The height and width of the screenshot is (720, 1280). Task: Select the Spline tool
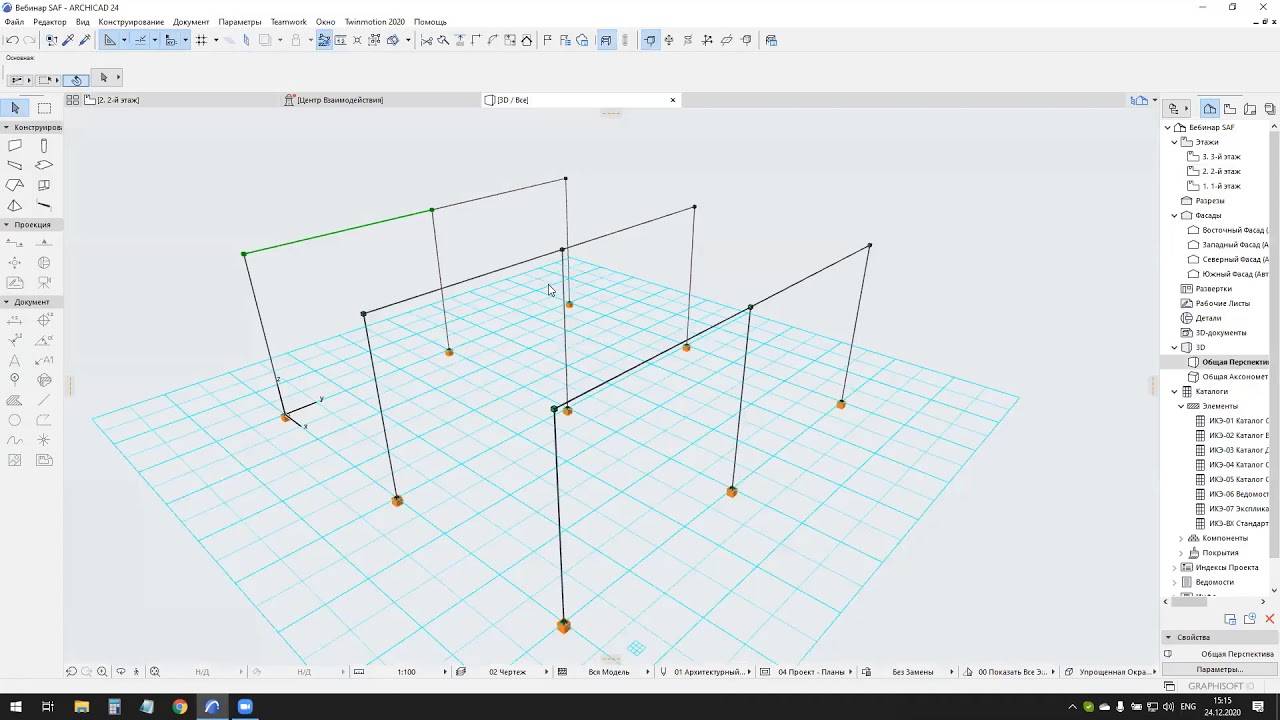[x=15, y=440]
